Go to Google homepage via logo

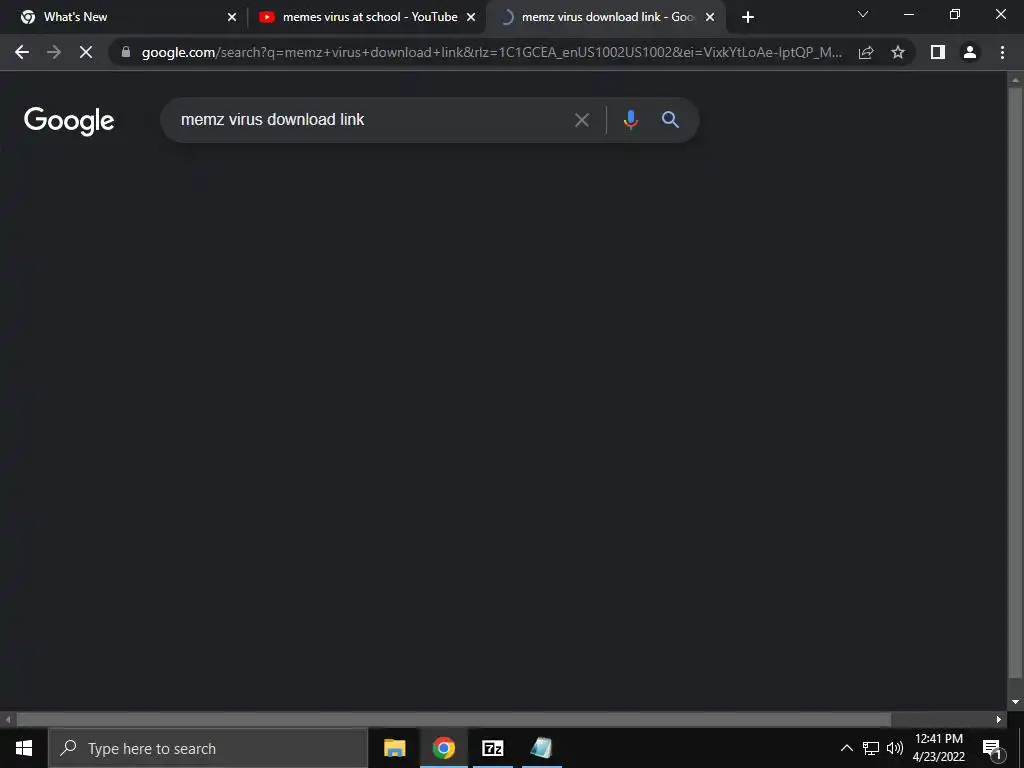(69, 121)
